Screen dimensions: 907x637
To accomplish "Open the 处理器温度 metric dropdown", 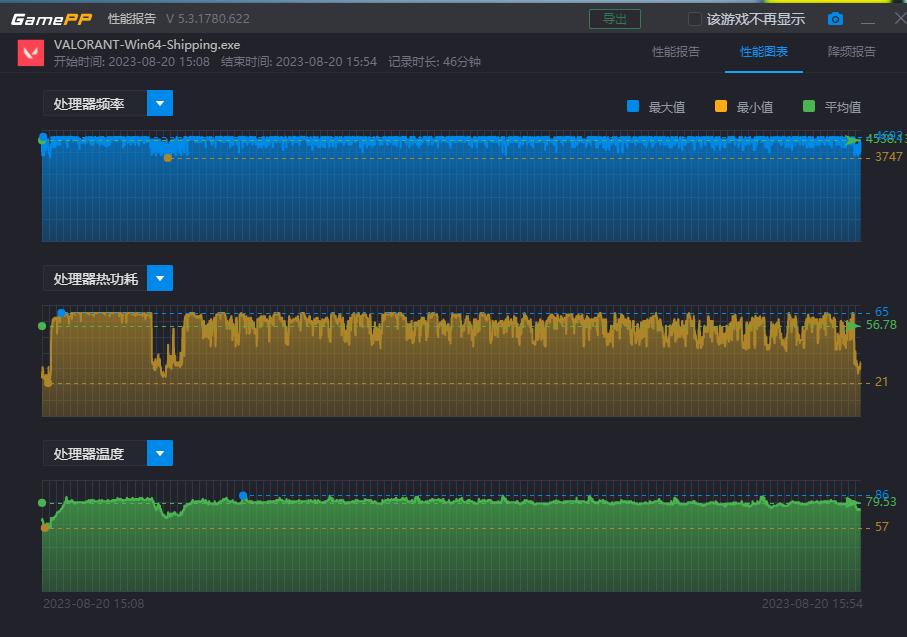I will [x=160, y=453].
